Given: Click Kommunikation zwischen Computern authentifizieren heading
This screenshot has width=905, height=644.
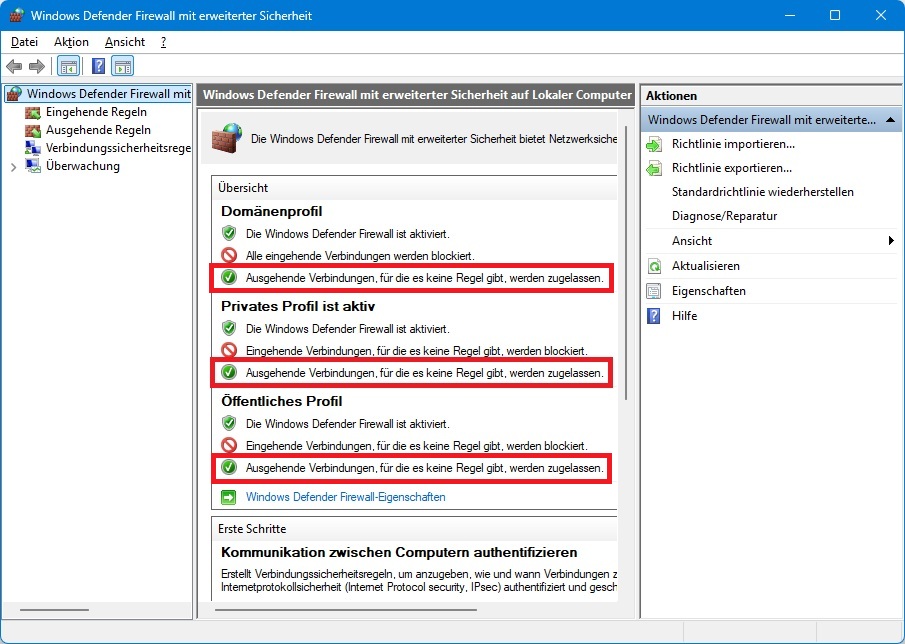Looking at the screenshot, I should tap(399, 552).
